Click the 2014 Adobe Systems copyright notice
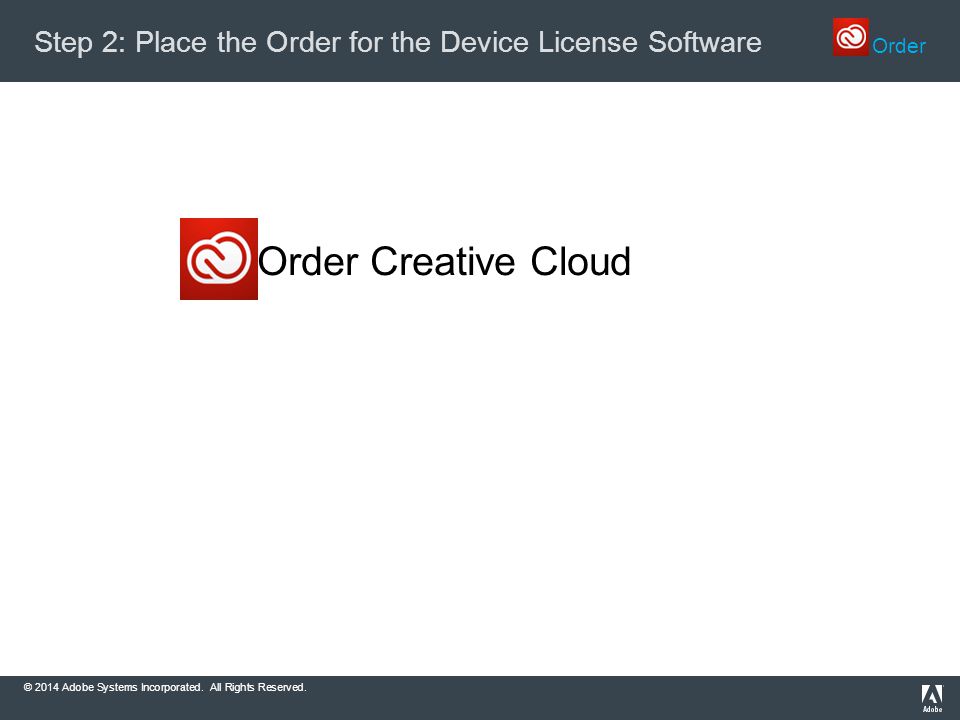This screenshot has width=960, height=720. click(x=165, y=688)
